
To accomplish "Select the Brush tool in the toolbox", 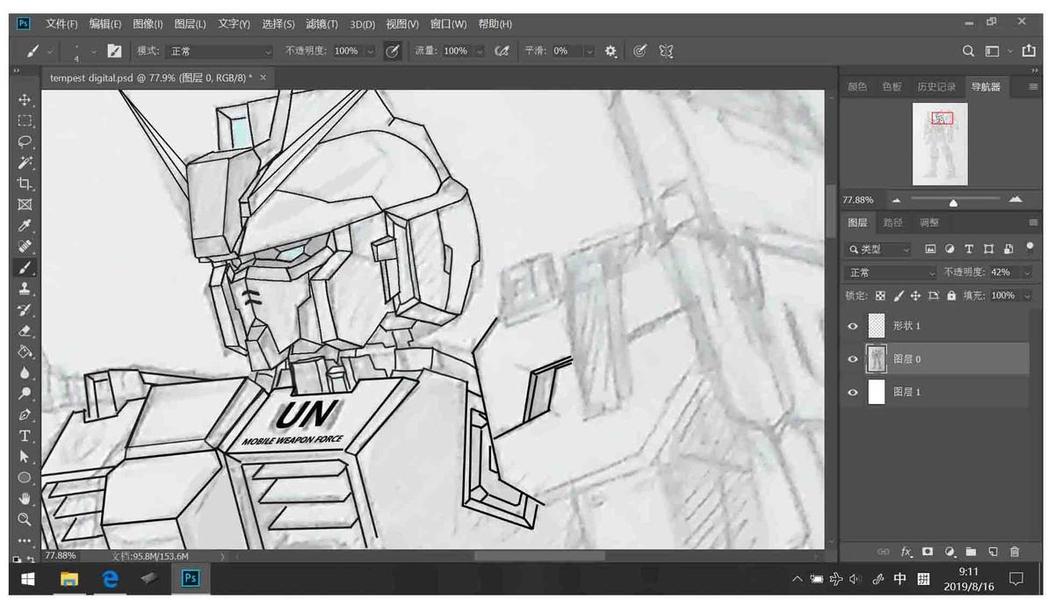I will 25,267.
